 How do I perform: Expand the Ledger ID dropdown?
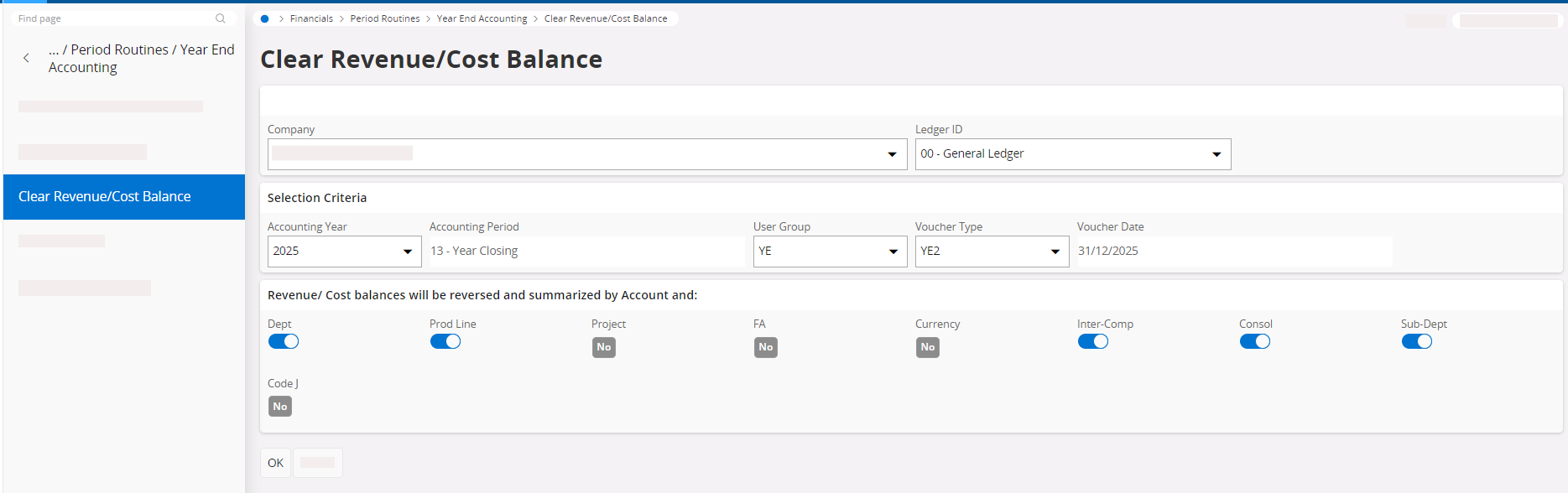coord(1216,154)
